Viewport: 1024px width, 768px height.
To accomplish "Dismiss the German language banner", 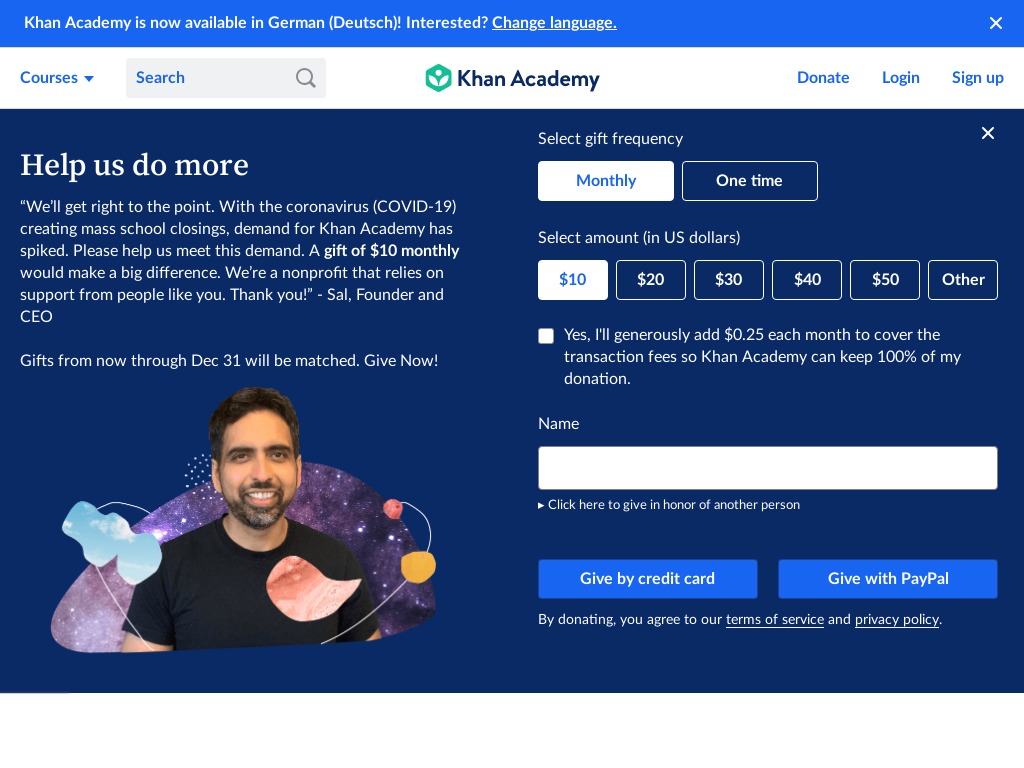I will pyautogui.click(x=995, y=24).
